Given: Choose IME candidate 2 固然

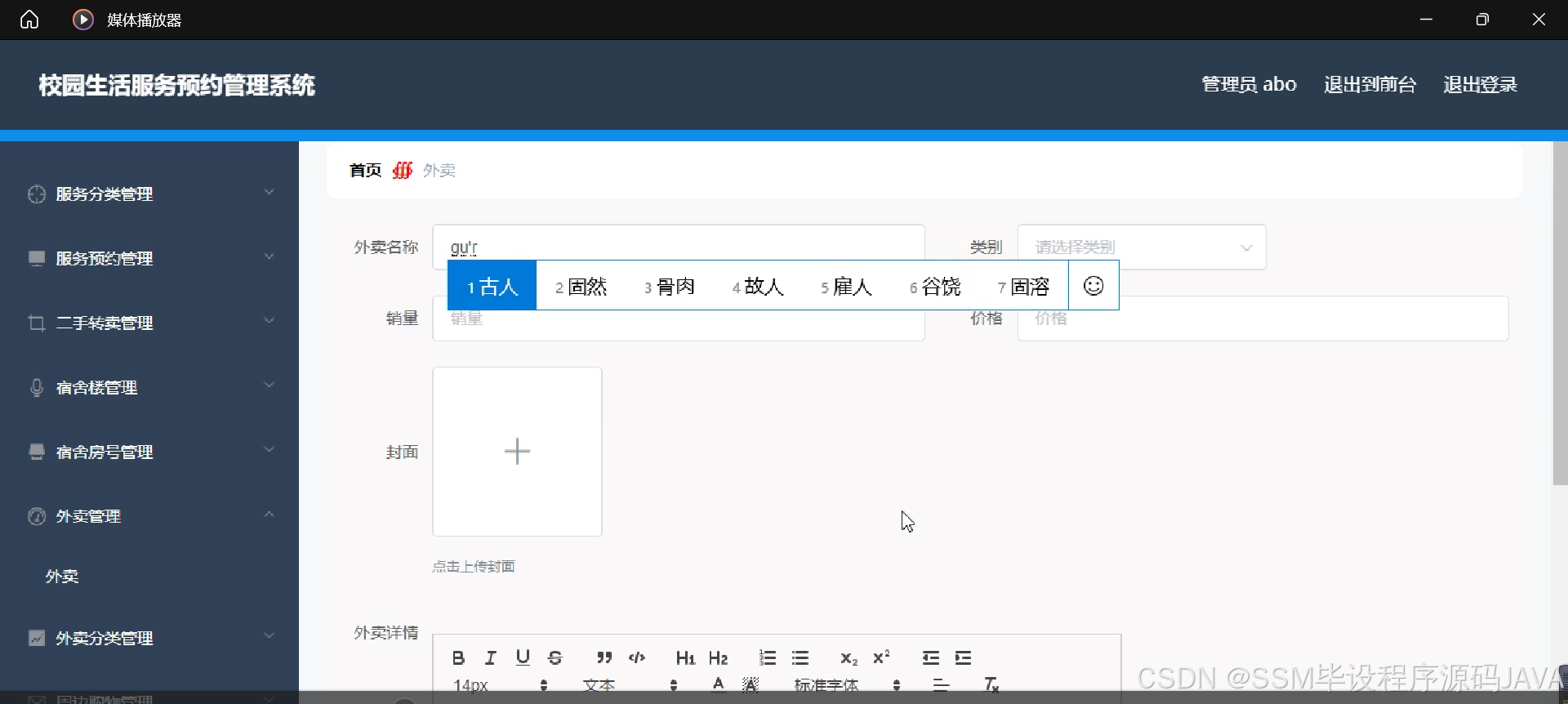Looking at the screenshot, I should pos(581,286).
